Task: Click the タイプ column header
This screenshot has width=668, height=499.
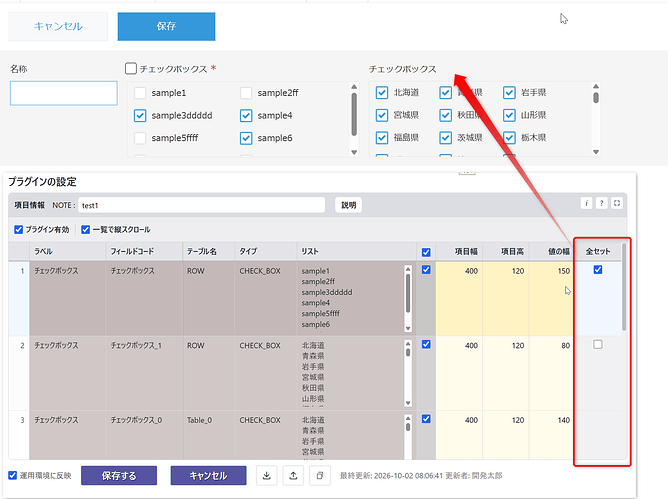Action: [265, 251]
